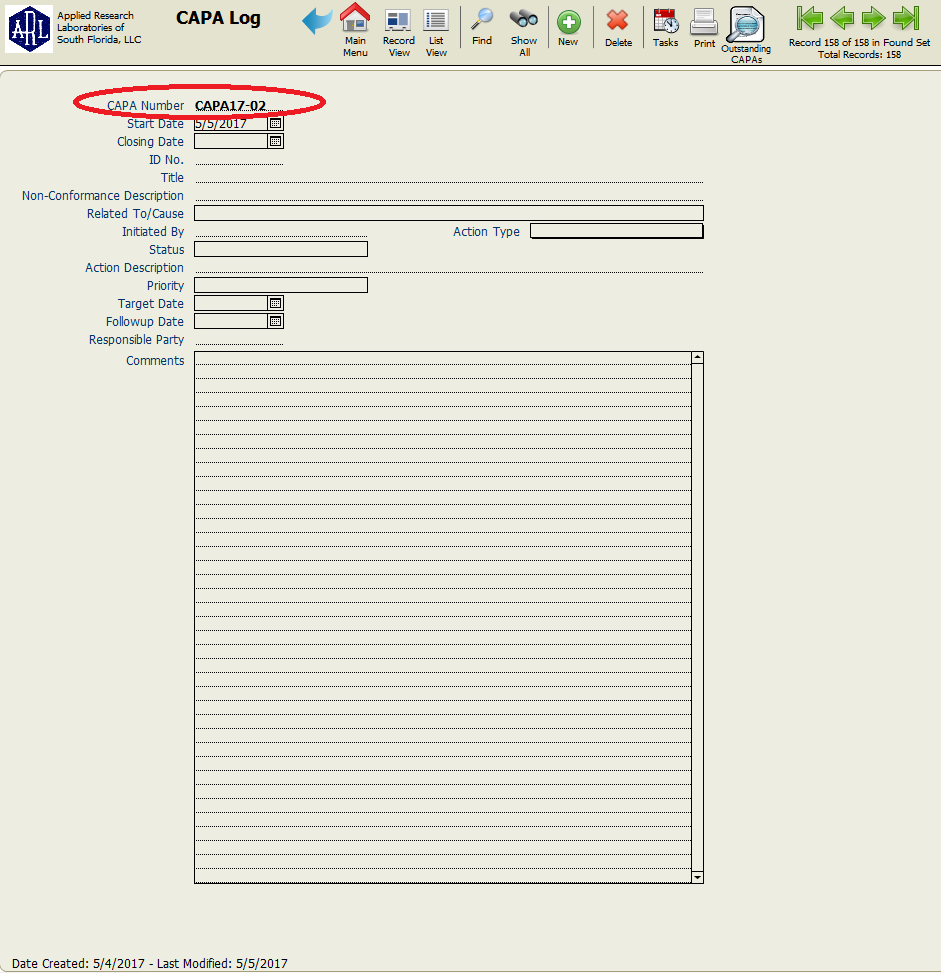Open Find with magnifier icon
Viewport: 941px width, 973px height.
point(482,20)
